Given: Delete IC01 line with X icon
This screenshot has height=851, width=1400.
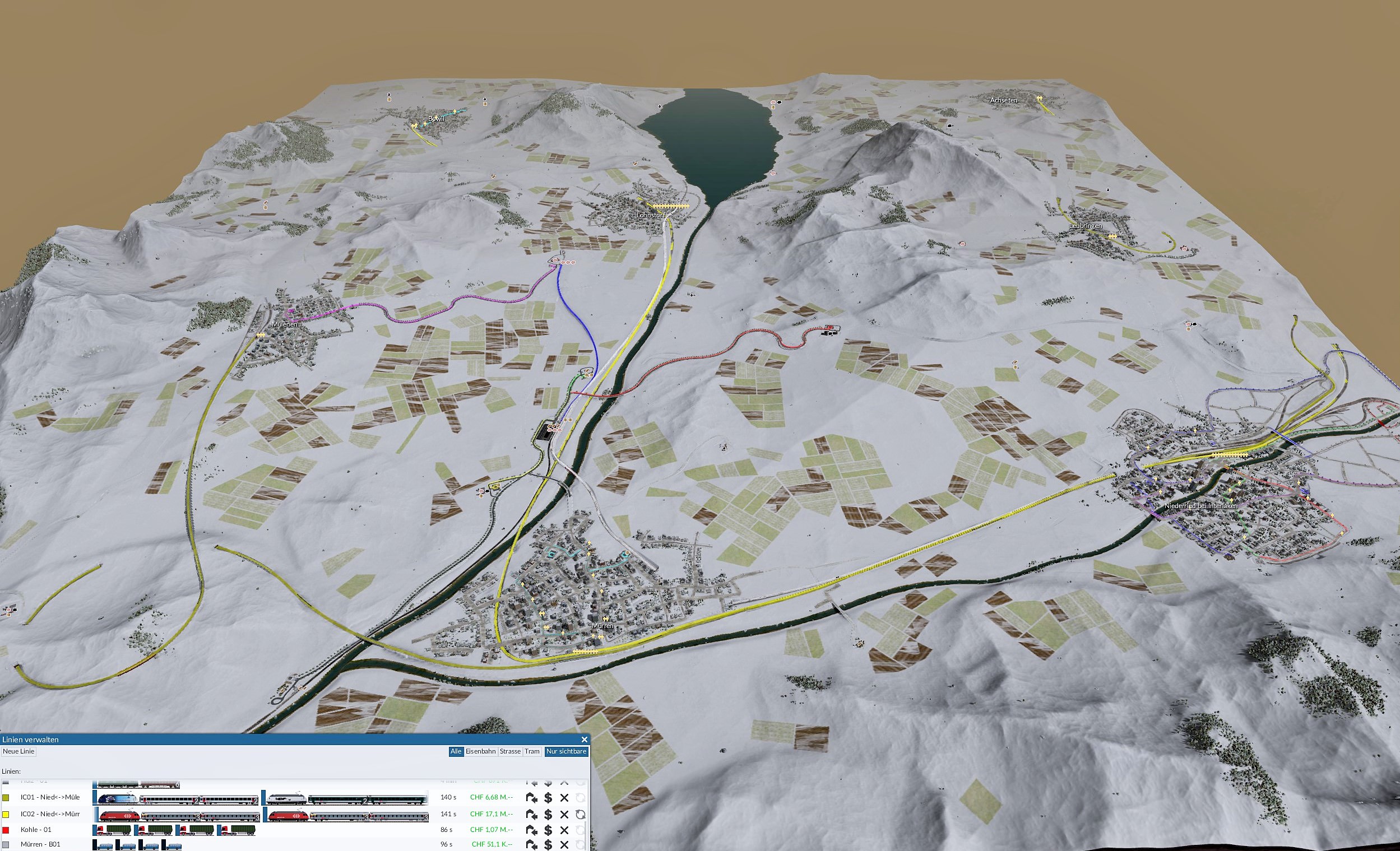Looking at the screenshot, I should tap(564, 798).
